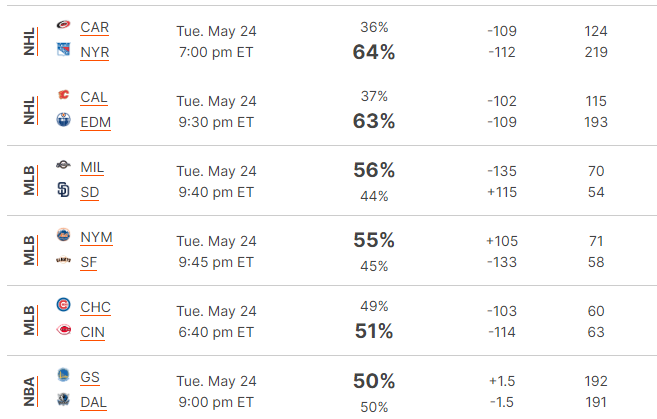Image resolution: width=657 pixels, height=419 pixels.
Task: Click the Calgary Flames logo icon
Action: [63, 95]
